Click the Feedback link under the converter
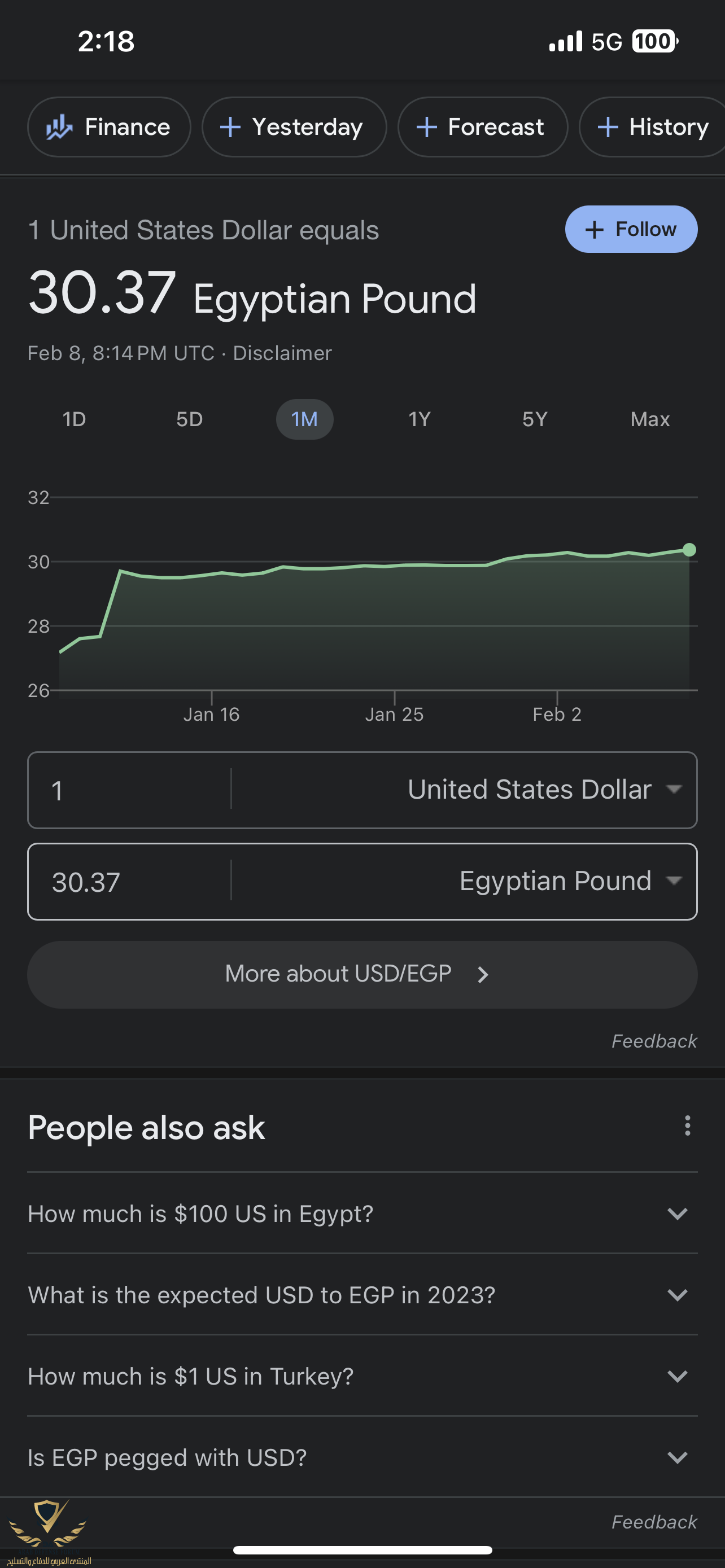The width and height of the screenshot is (725, 1568). point(654,1041)
